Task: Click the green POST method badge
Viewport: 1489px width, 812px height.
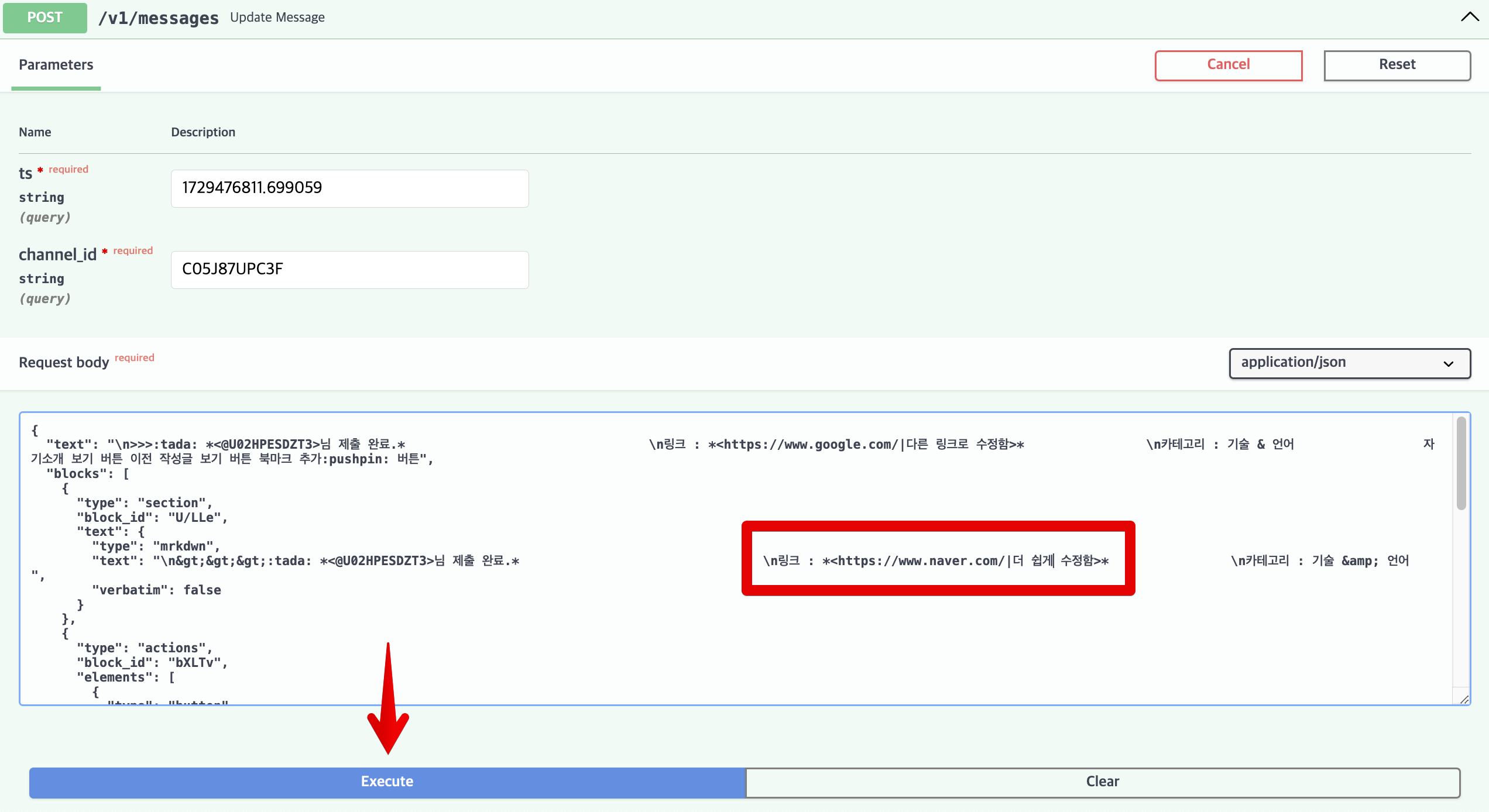Action: [x=45, y=18]
